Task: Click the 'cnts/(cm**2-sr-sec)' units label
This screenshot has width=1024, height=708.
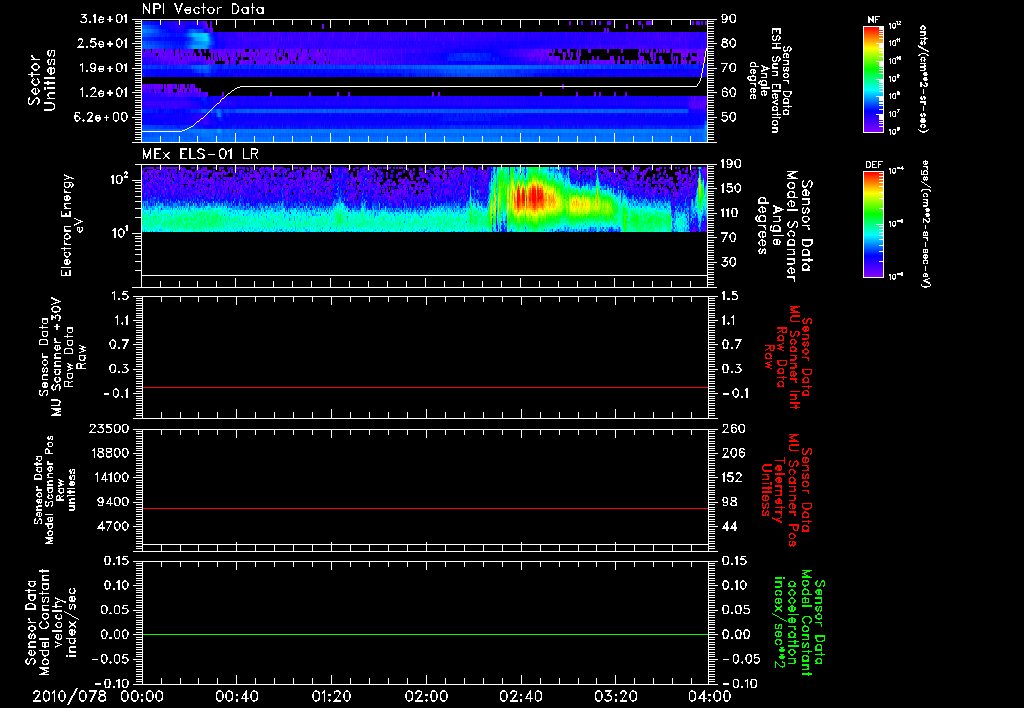Action: [923, 78]
